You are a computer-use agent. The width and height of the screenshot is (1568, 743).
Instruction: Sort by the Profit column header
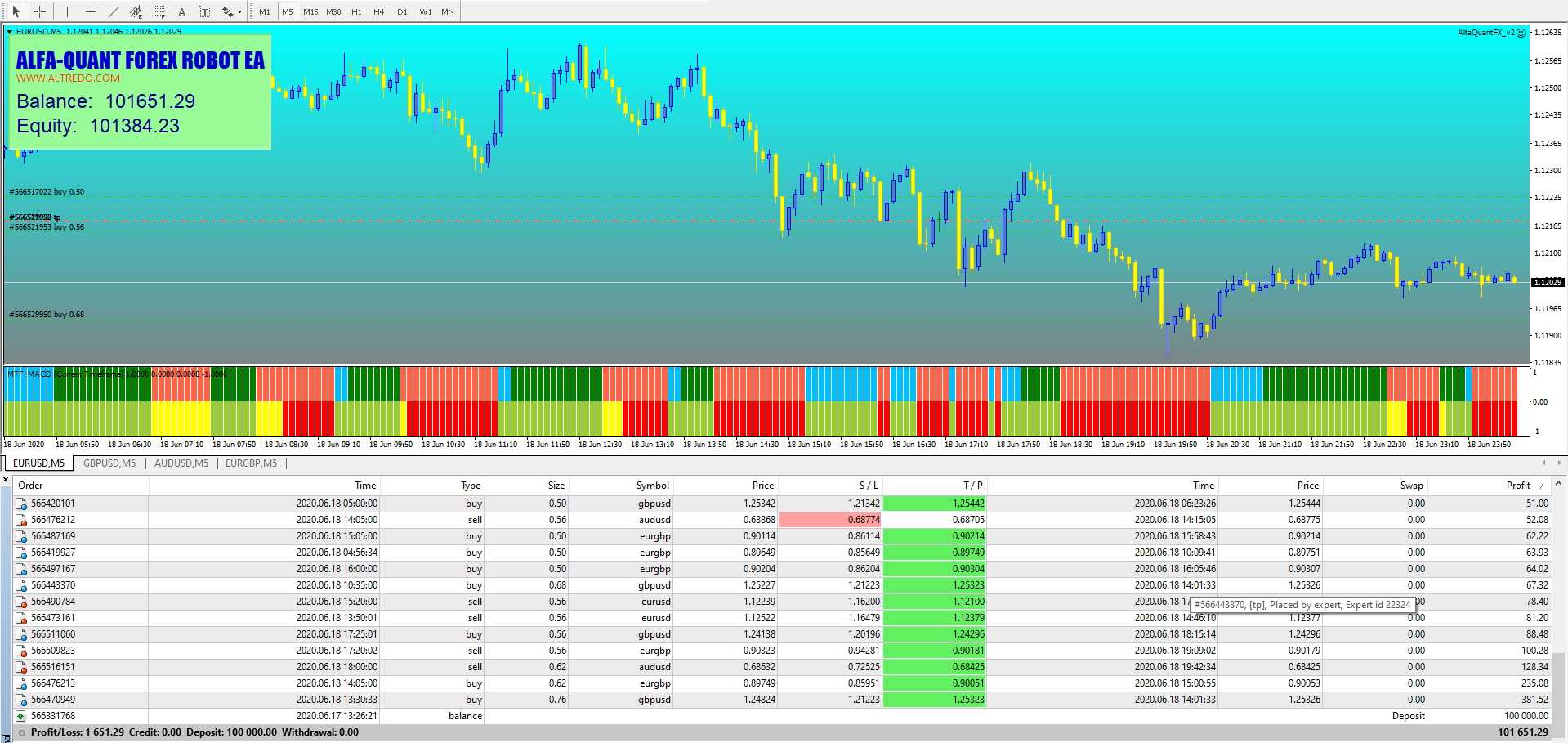[x=1489, y=486]
